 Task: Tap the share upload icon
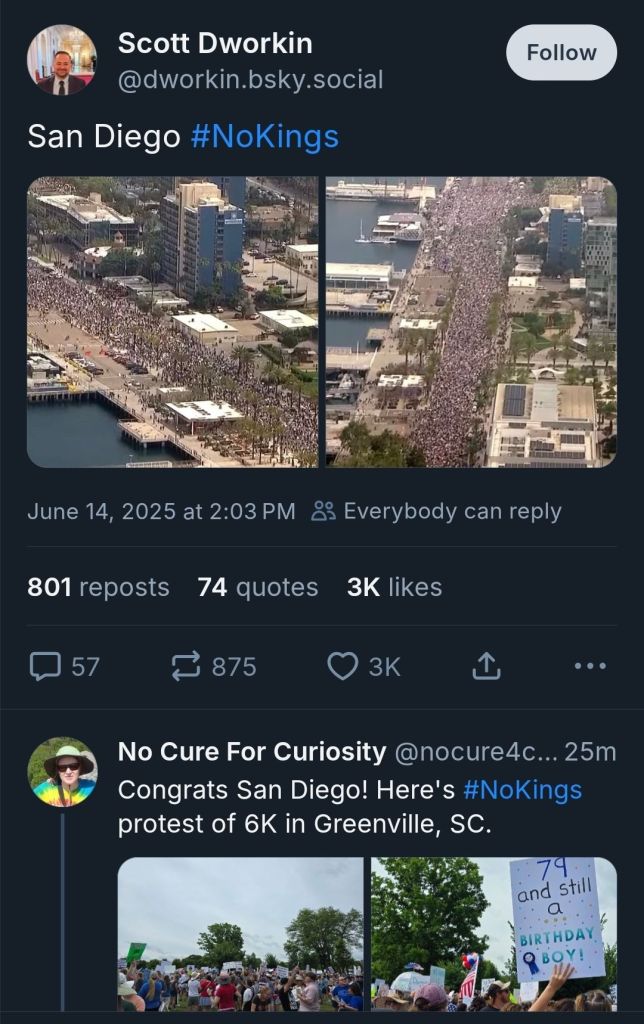486,666
